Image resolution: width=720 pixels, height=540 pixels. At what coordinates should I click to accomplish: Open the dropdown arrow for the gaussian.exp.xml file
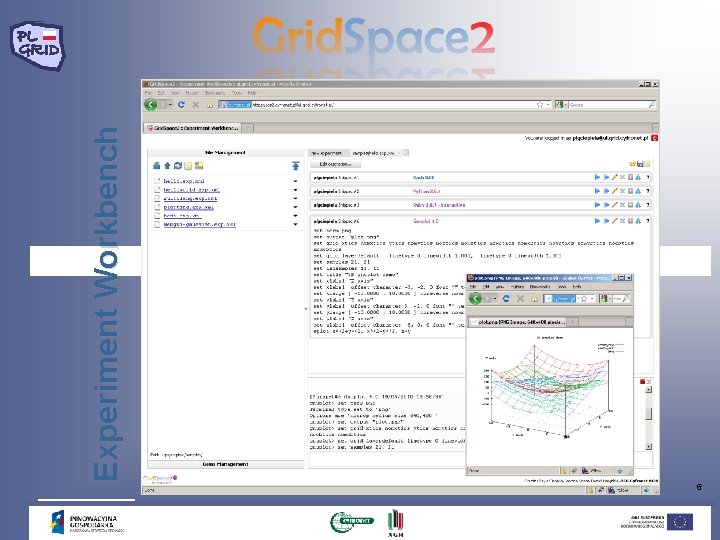[295, 225]
